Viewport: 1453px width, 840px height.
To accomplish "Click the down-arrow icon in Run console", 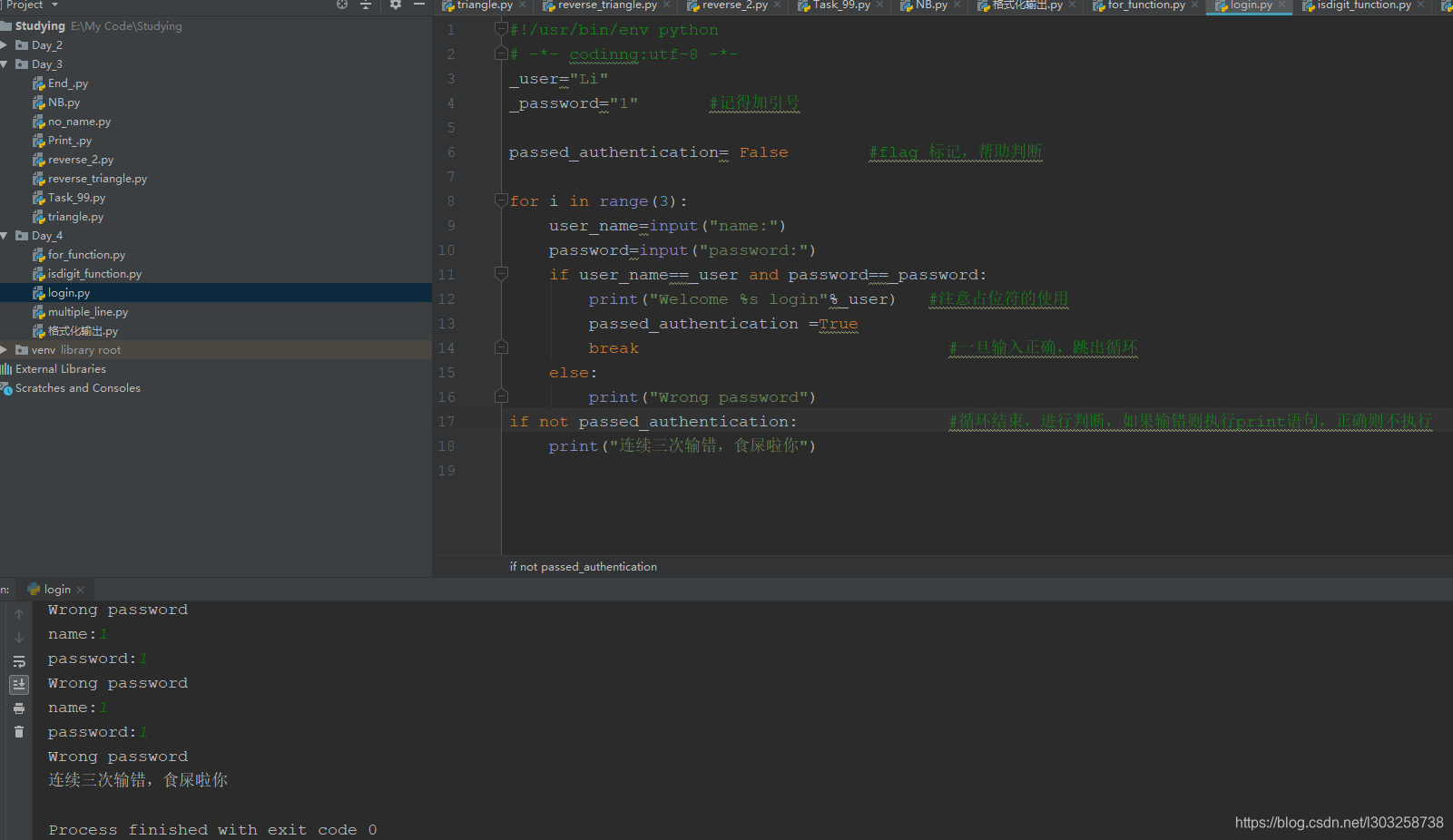I will (19, 638).
